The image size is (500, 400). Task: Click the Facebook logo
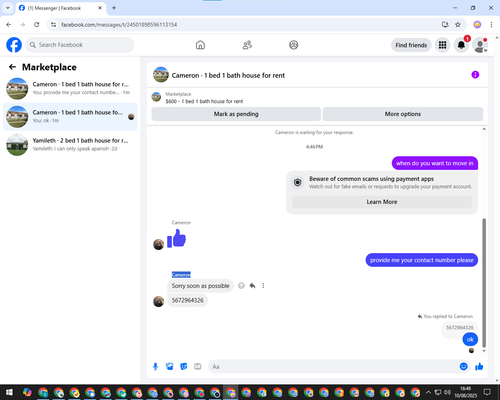click(14, 45)
